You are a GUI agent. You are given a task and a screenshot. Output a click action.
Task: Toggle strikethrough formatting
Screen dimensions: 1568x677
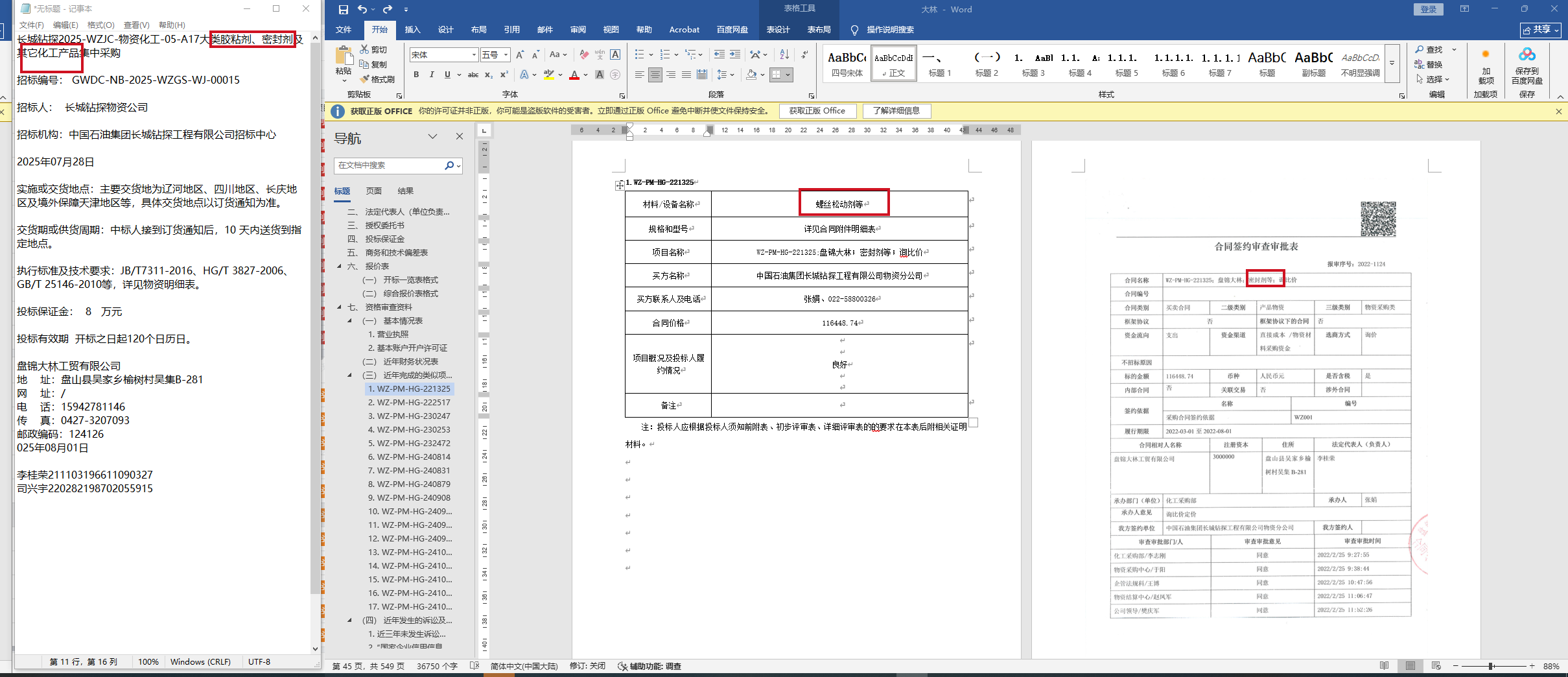[473, 75]
